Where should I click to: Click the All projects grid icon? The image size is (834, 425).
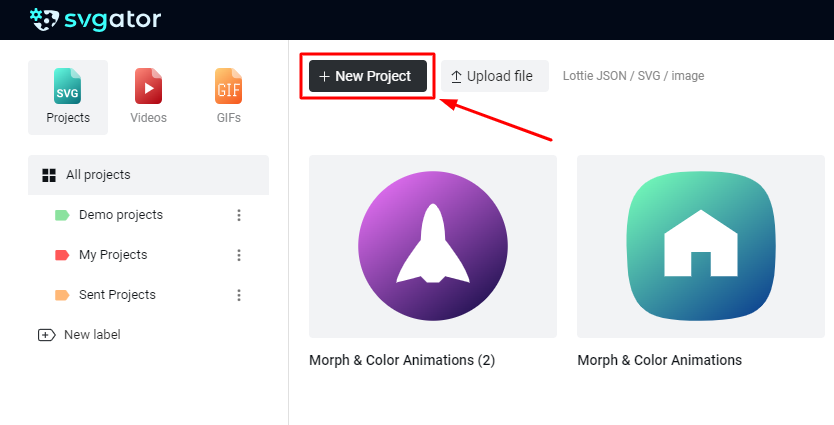tap(49, 176)
